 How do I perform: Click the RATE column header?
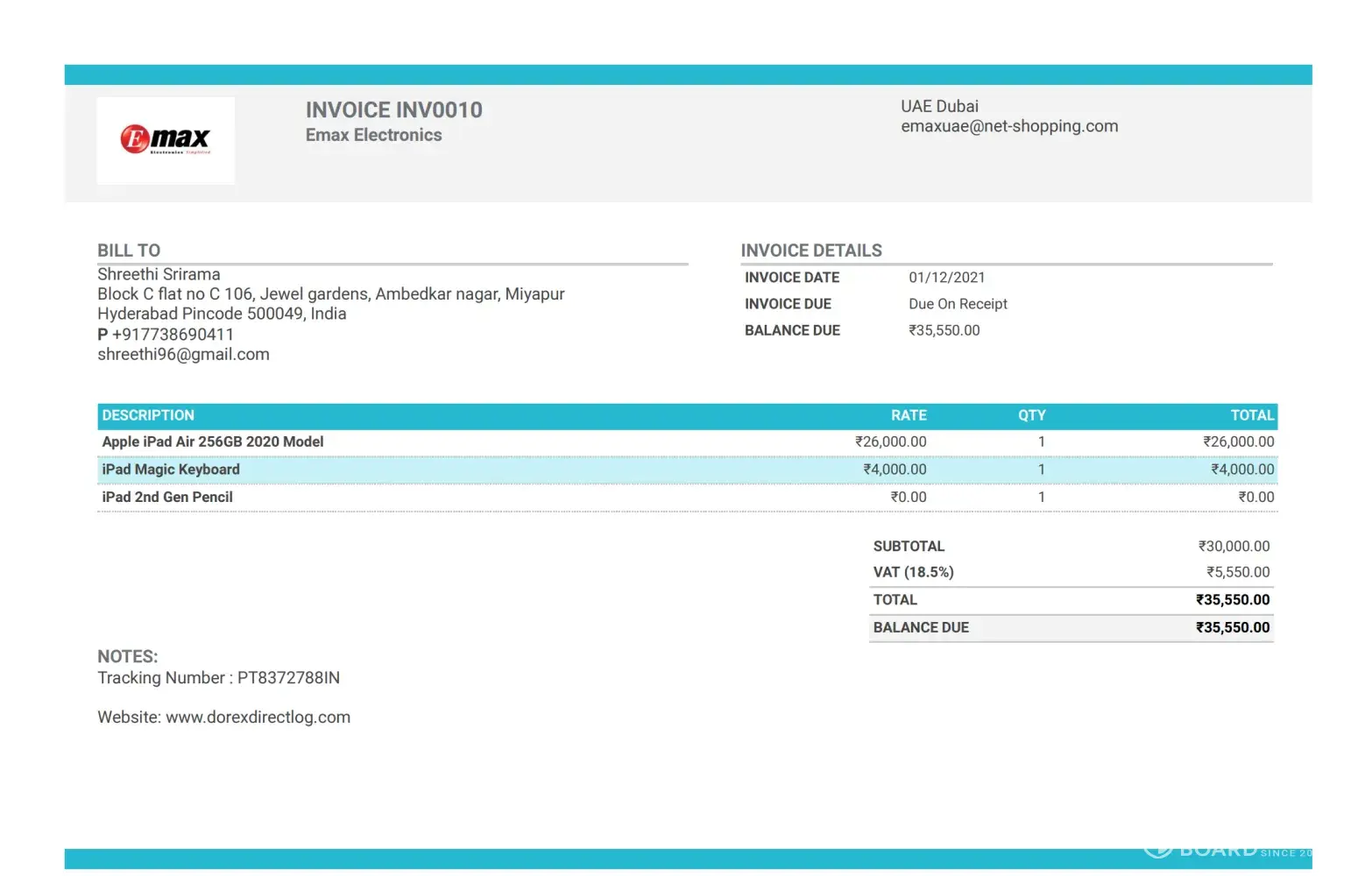tap(909, 416)
